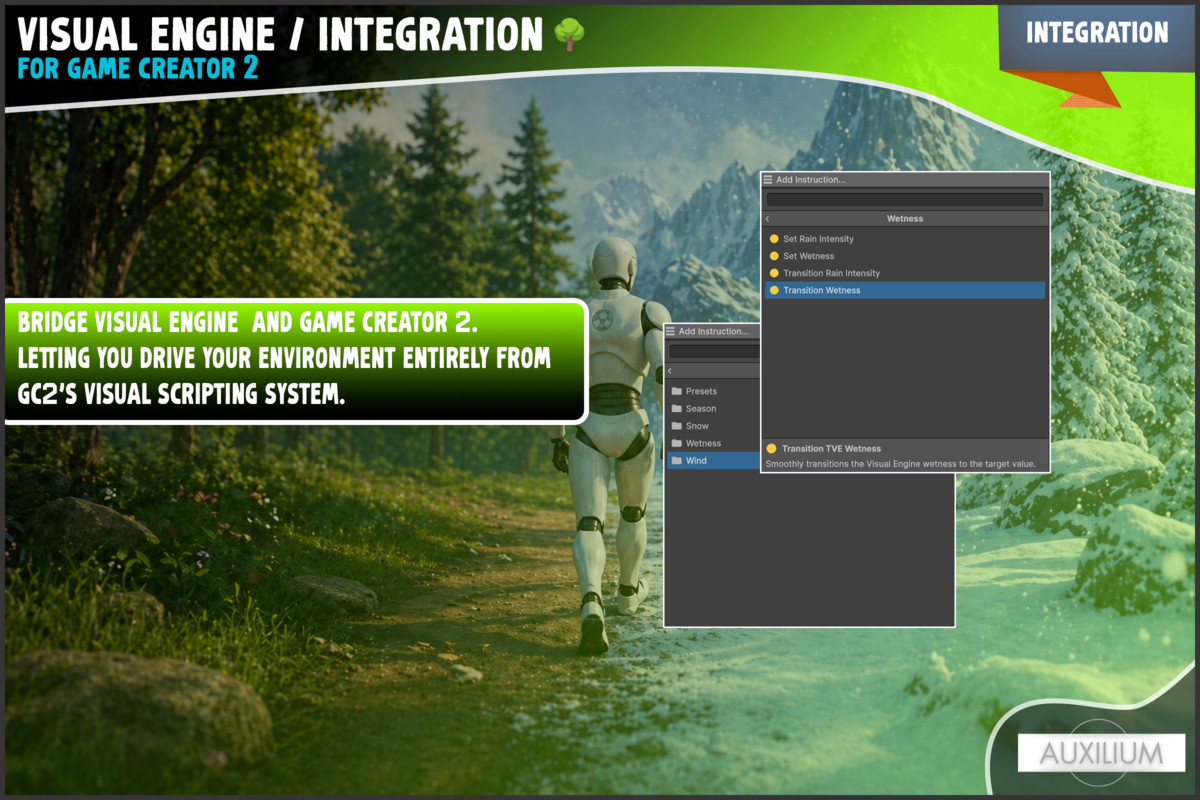This screenshot has height=800, width=1200.
Task: Click the back chevron in the rear instruction window
Action: [x=671, y=370]
